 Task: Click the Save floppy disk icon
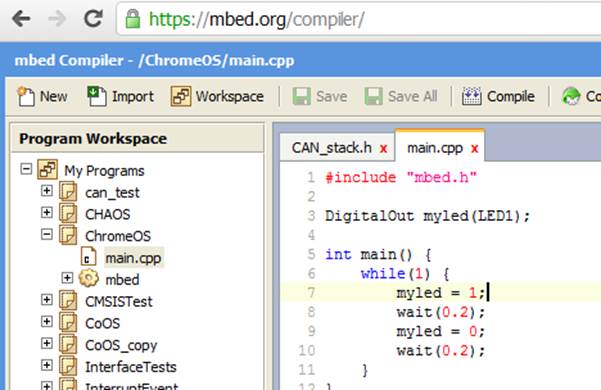[302, 96]
